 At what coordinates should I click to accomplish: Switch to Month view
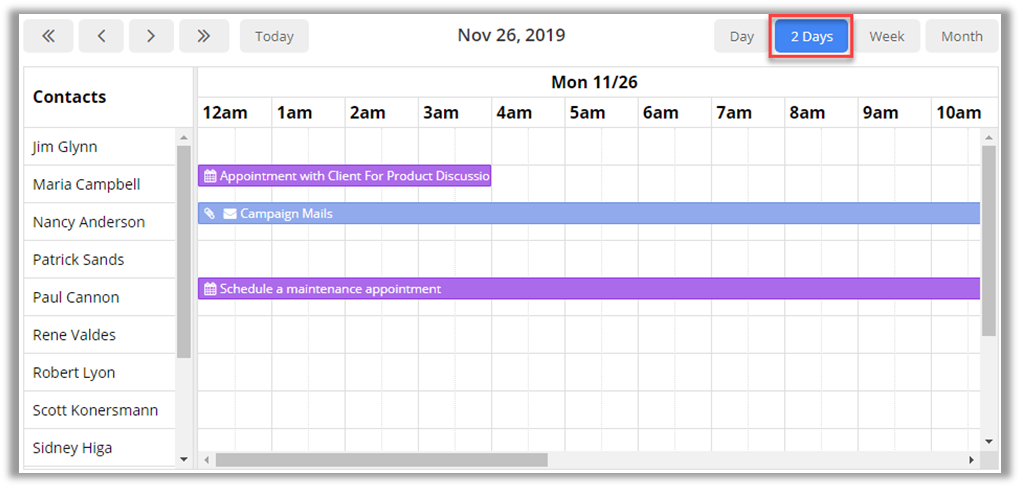(x=961, y=36)
